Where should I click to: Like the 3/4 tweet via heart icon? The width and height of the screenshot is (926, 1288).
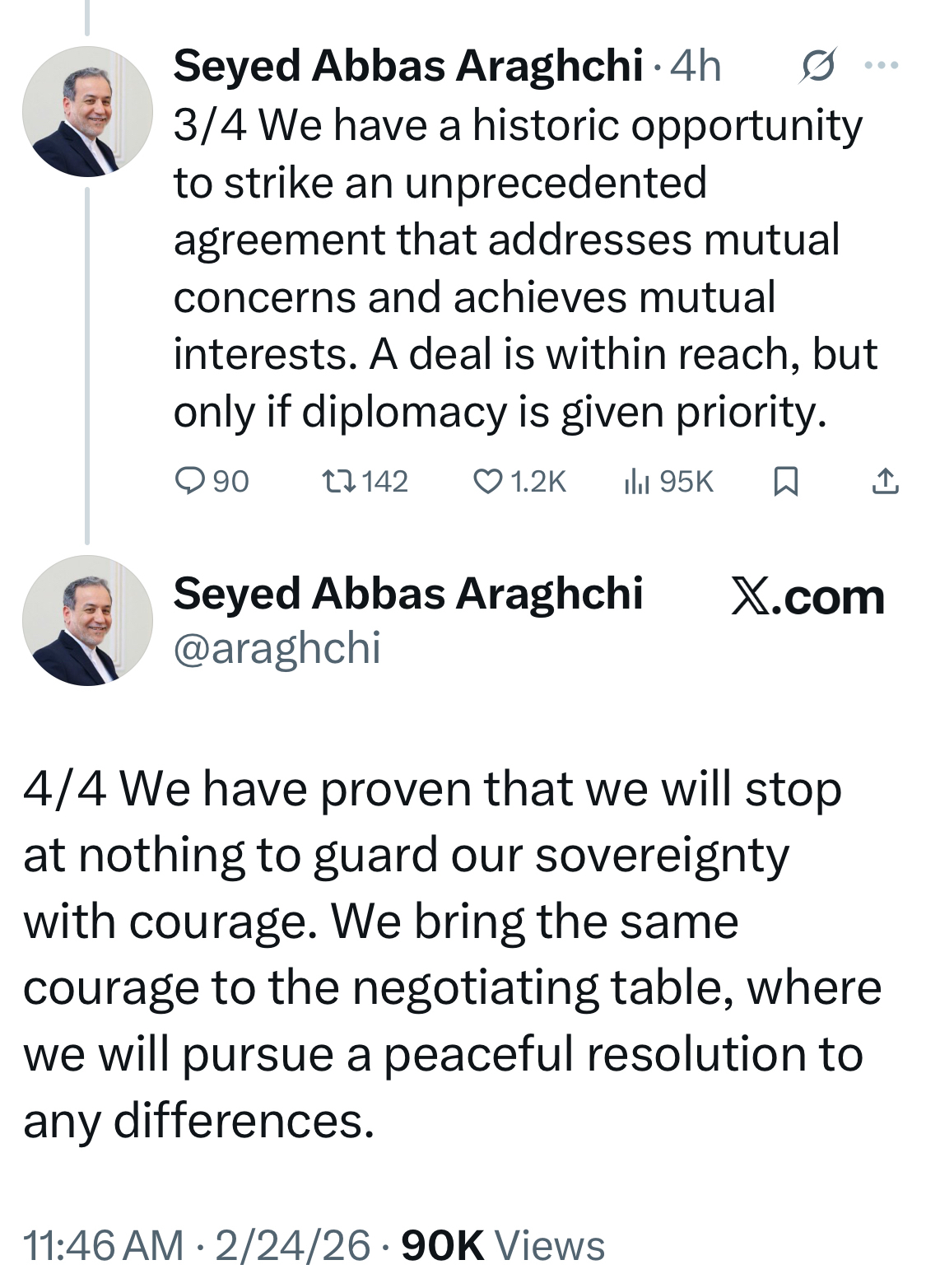point(488,481)
